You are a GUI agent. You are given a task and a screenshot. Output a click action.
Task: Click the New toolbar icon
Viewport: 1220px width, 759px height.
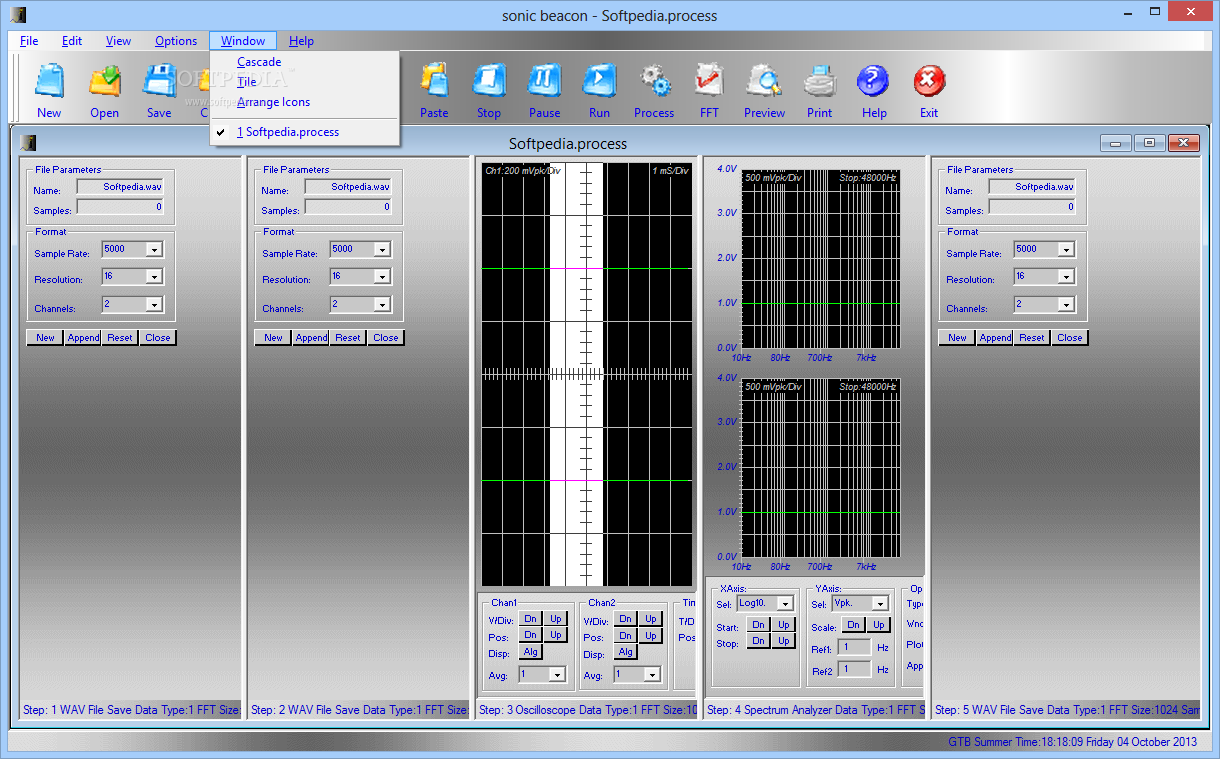click(49, 81)
